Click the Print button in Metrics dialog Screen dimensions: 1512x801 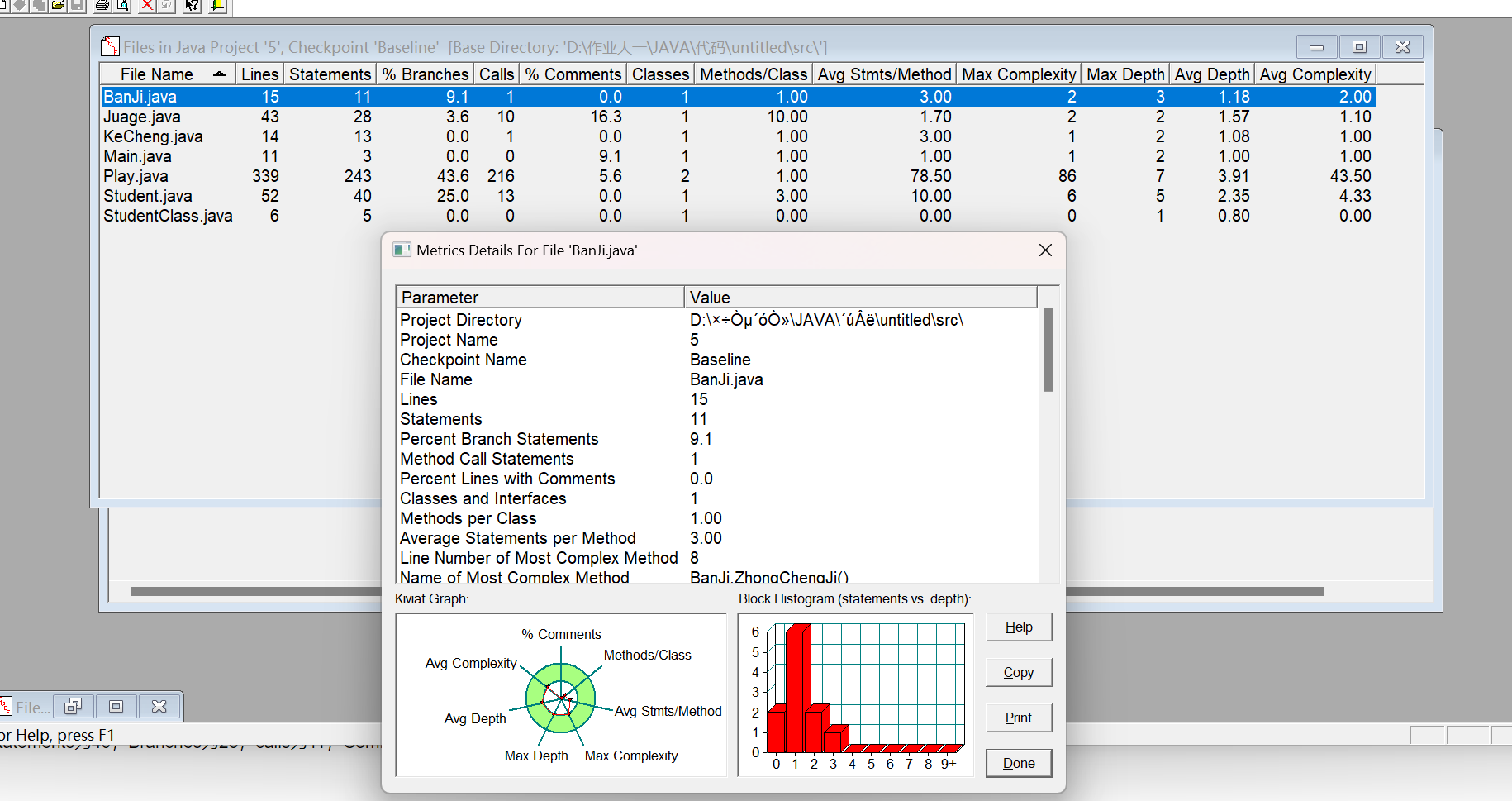coord(1019,718)
